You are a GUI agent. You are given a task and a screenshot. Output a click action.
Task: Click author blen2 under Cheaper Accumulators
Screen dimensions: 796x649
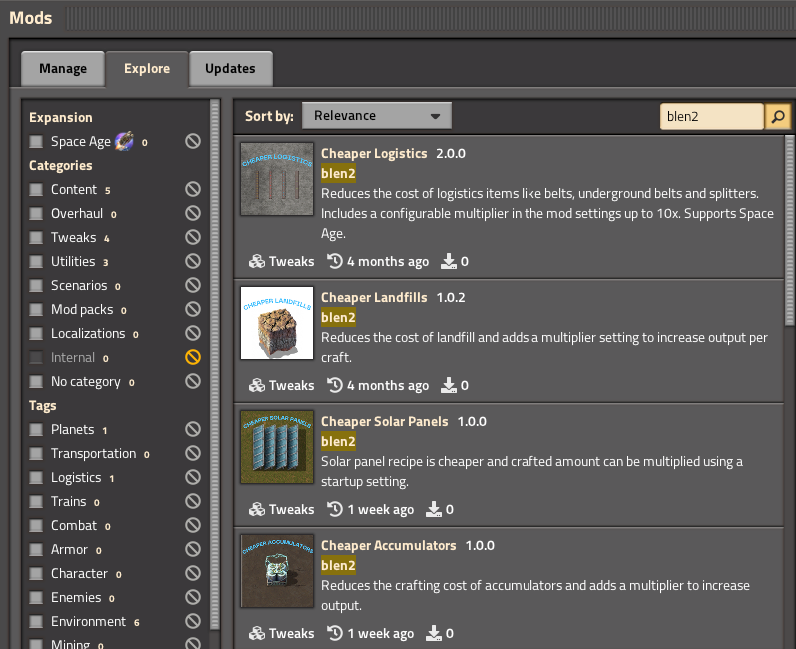[338, 566]
